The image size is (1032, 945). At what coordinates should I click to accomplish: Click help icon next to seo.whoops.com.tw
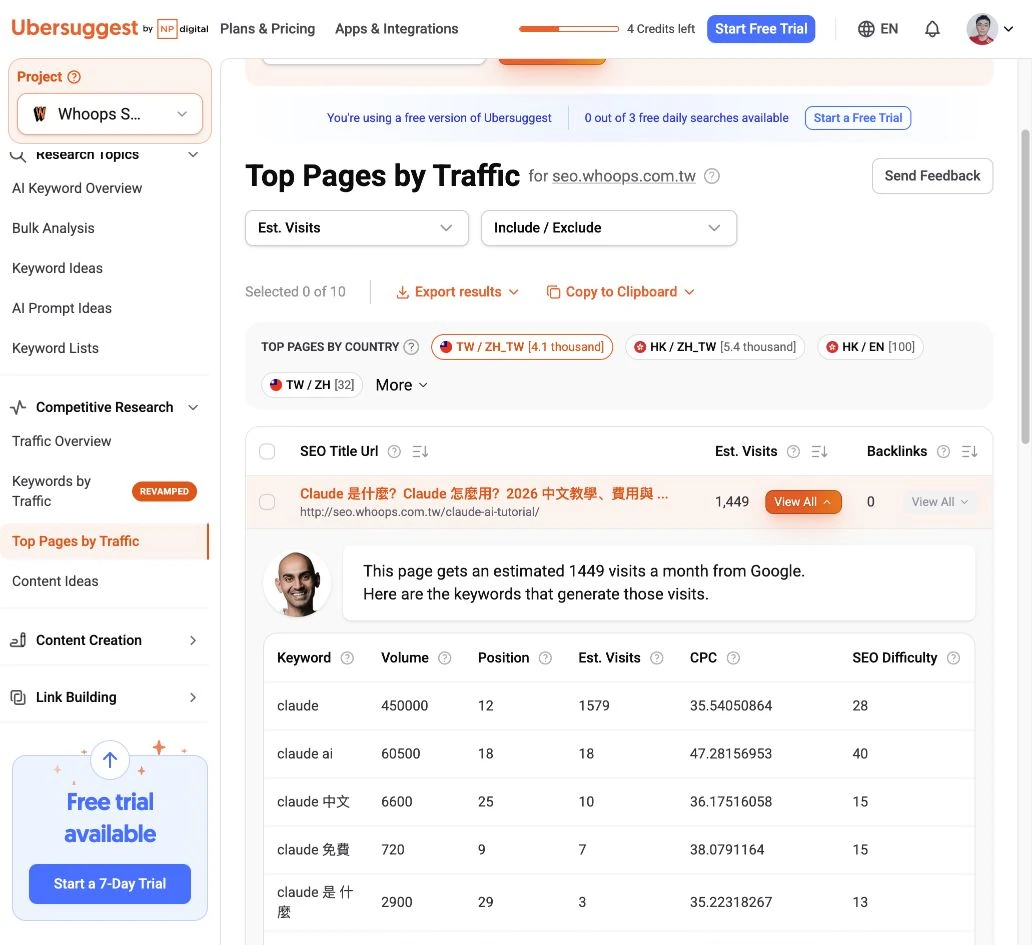(x=711, y=176)
